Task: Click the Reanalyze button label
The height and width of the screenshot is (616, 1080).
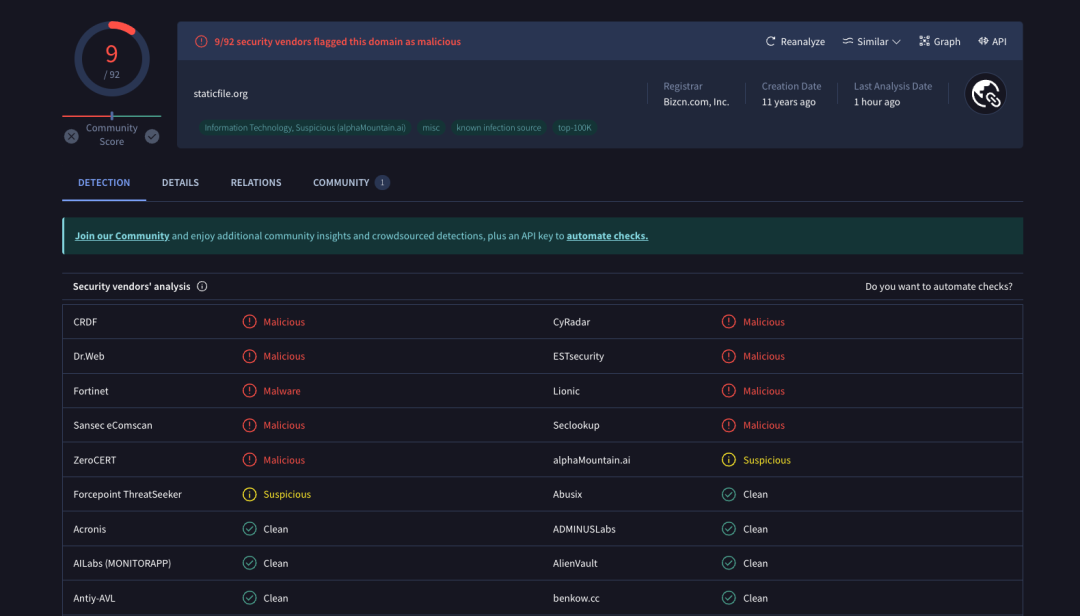Action: point(802,41)
